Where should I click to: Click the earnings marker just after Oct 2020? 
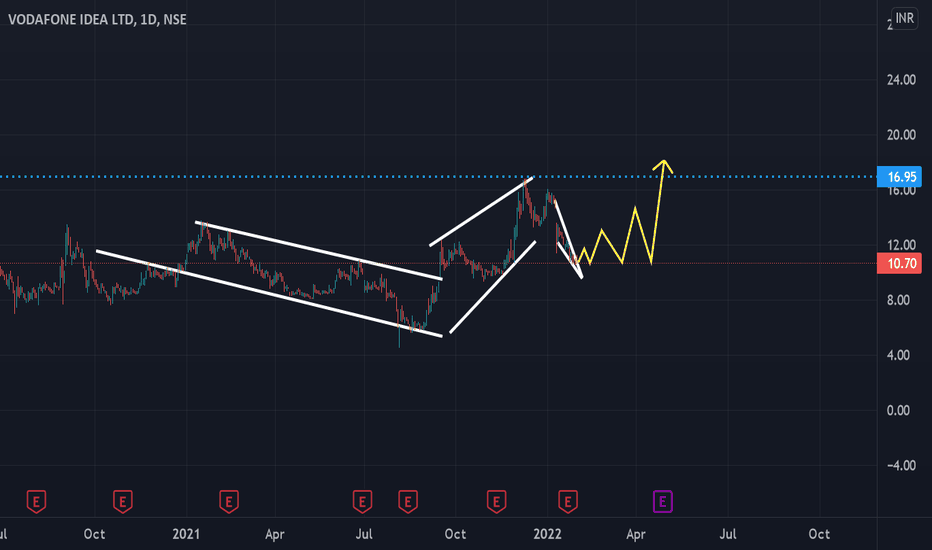point(122,502)
